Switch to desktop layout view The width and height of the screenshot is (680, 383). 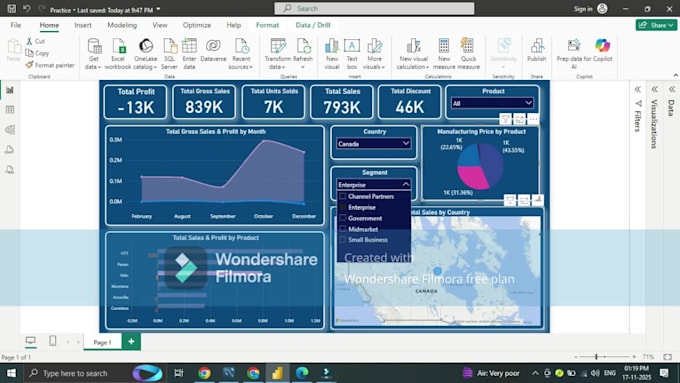click(30, 341)
